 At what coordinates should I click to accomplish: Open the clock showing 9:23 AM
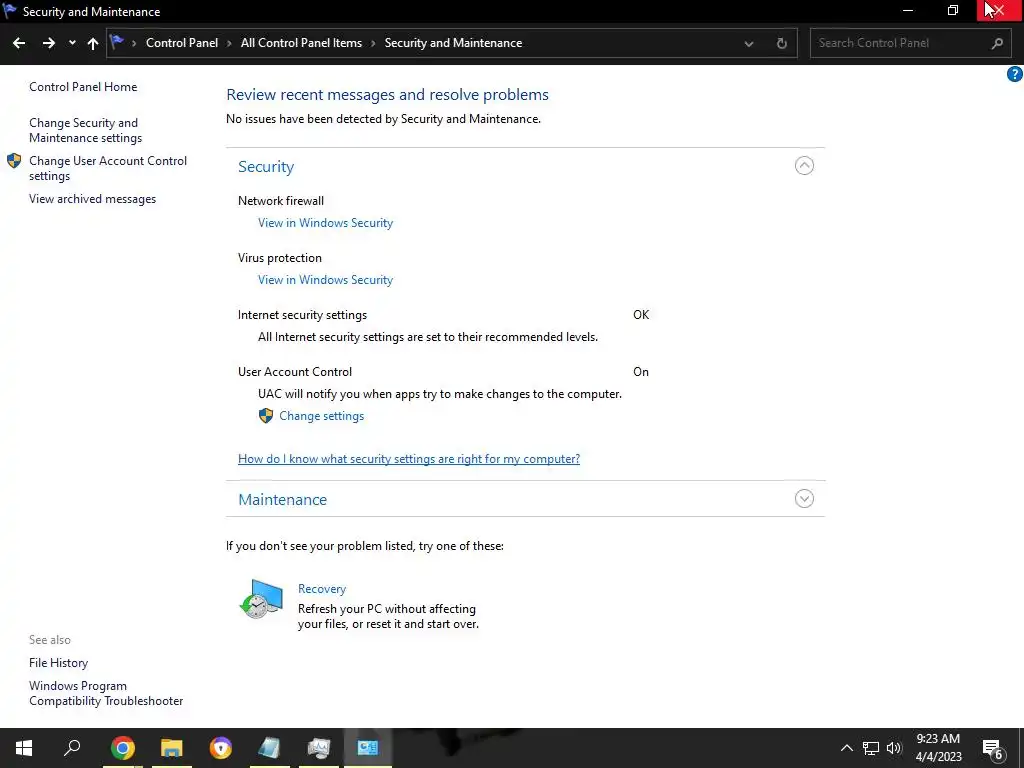[x=938, y=748]
